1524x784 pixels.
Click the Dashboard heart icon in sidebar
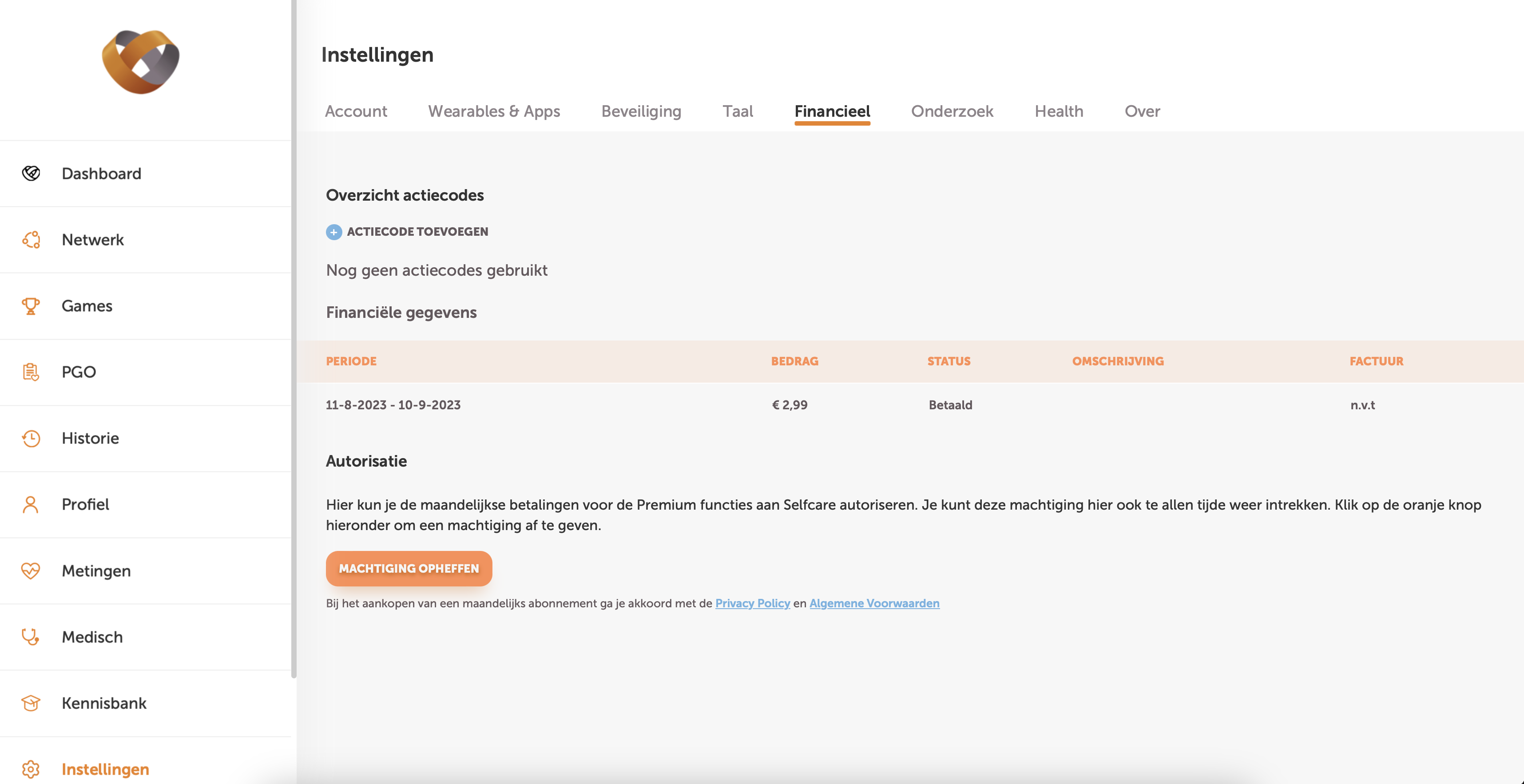31,173
